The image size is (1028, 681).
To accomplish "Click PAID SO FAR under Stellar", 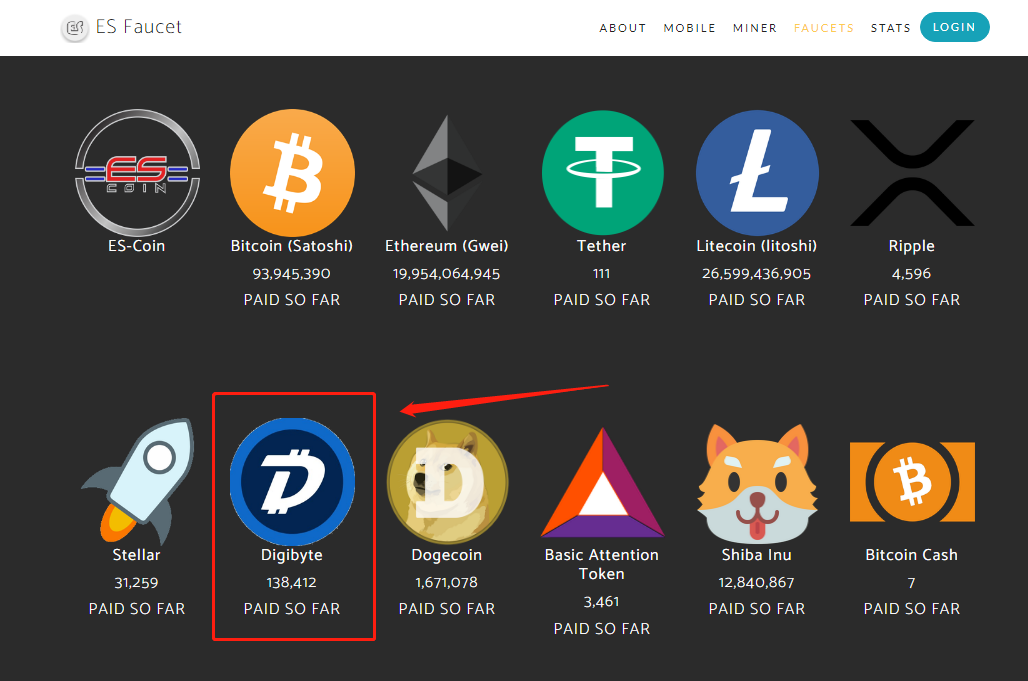I will tap(136, 609).
